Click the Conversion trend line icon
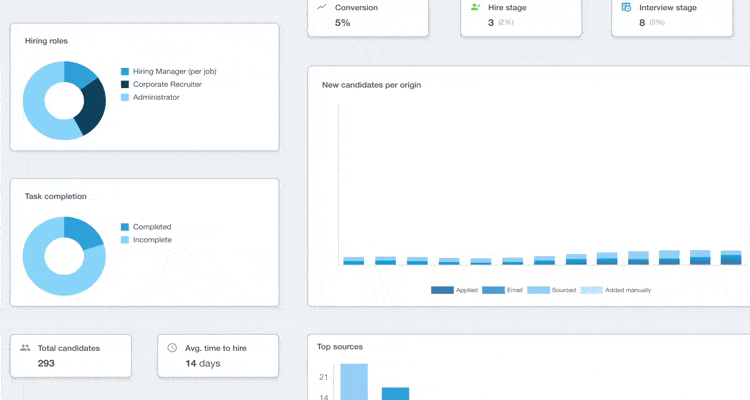This screenshot has width=750, height=400. [322, 7]
